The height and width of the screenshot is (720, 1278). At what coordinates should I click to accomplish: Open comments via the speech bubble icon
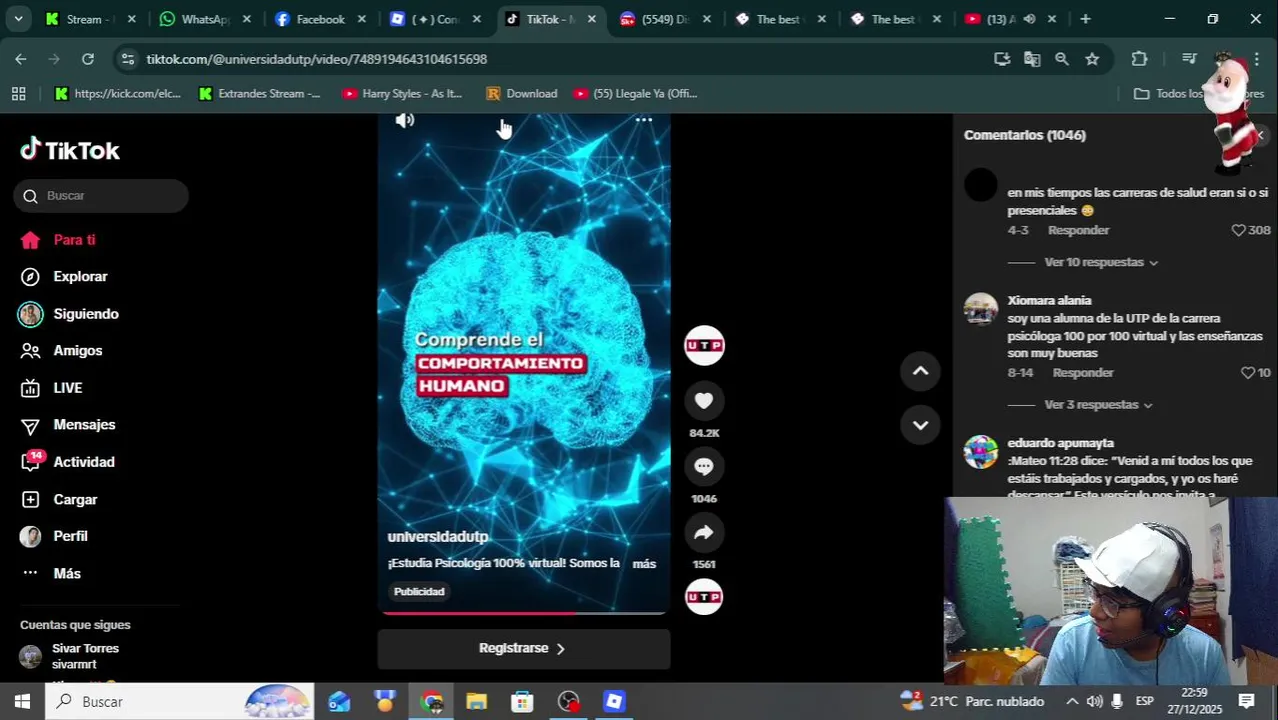(704, 466)
